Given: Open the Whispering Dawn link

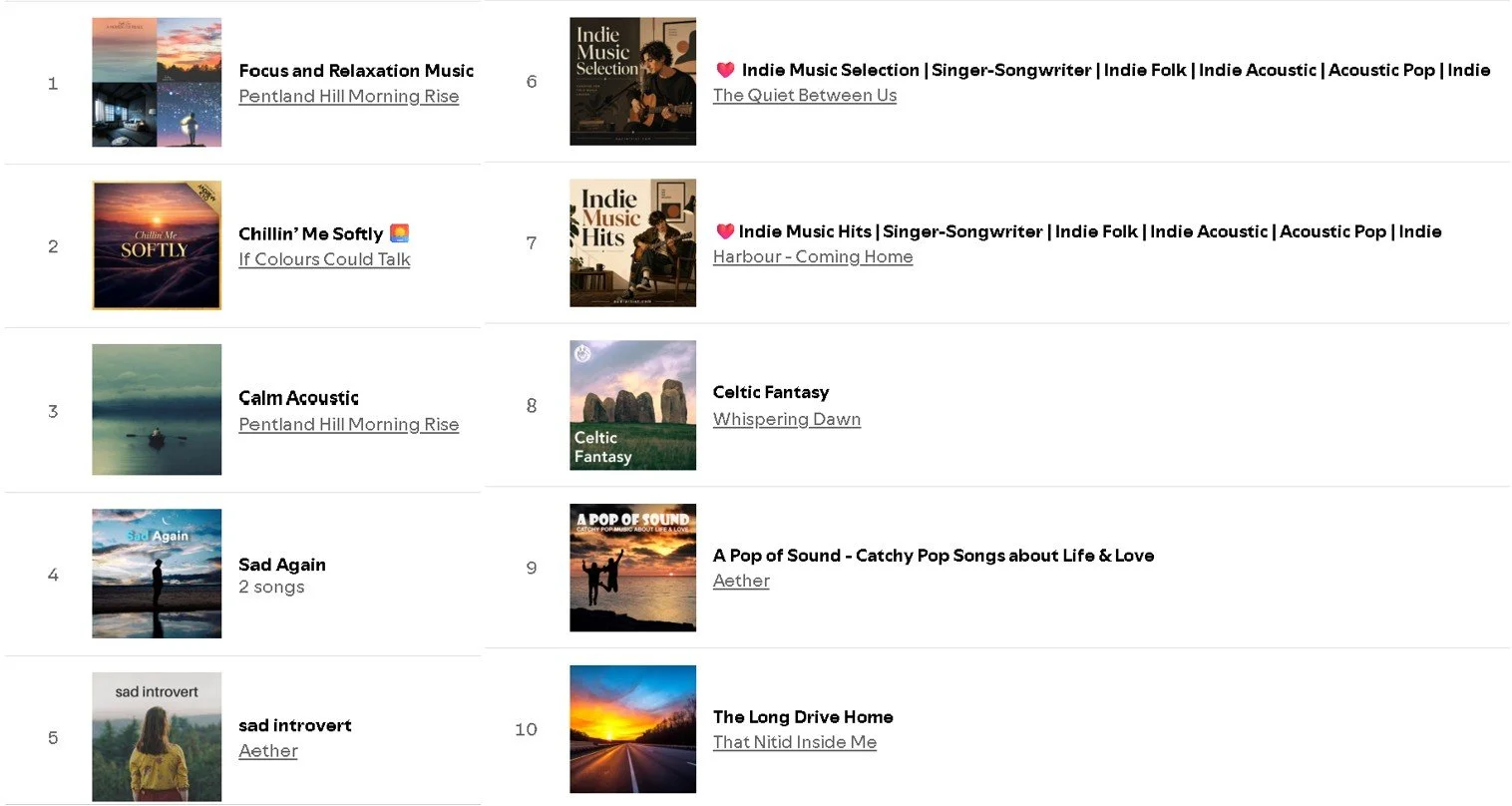Looking at the screenshot, I should [x=787, y=420].
